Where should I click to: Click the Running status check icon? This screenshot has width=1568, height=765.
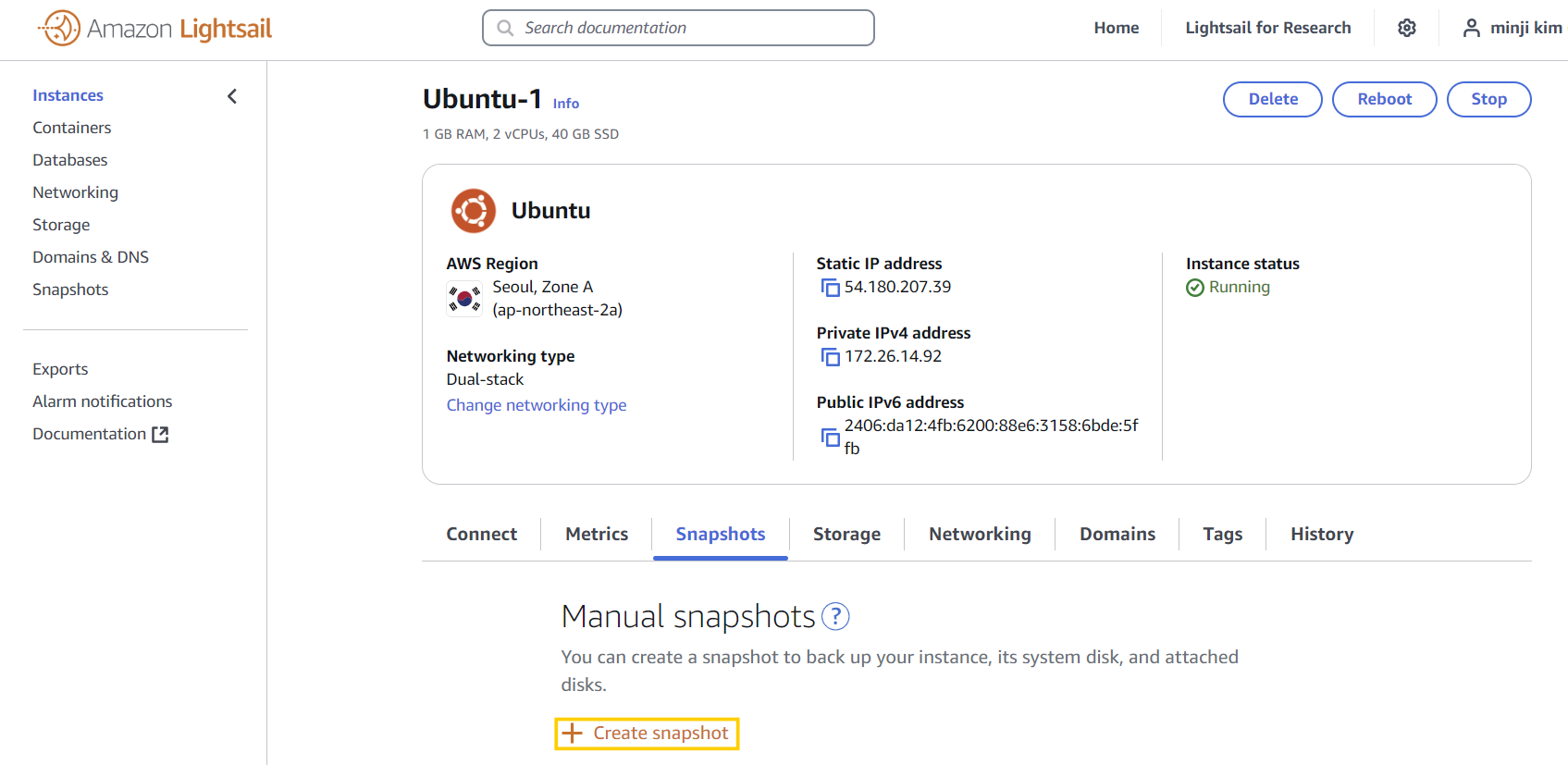tap(1194, 288)
